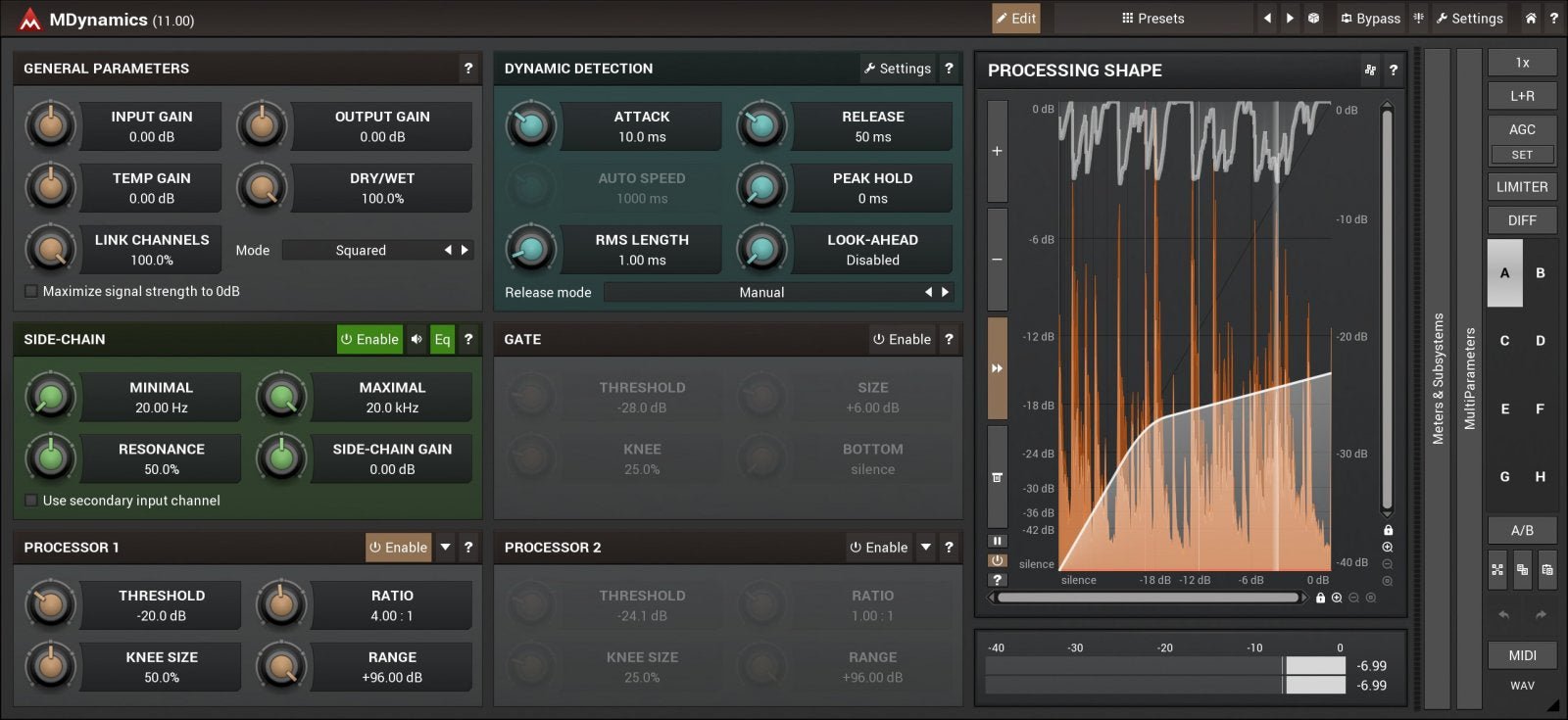Click the horizontal zoom-in magnifier icon
1568x720 pixels.
[1337, 598]
